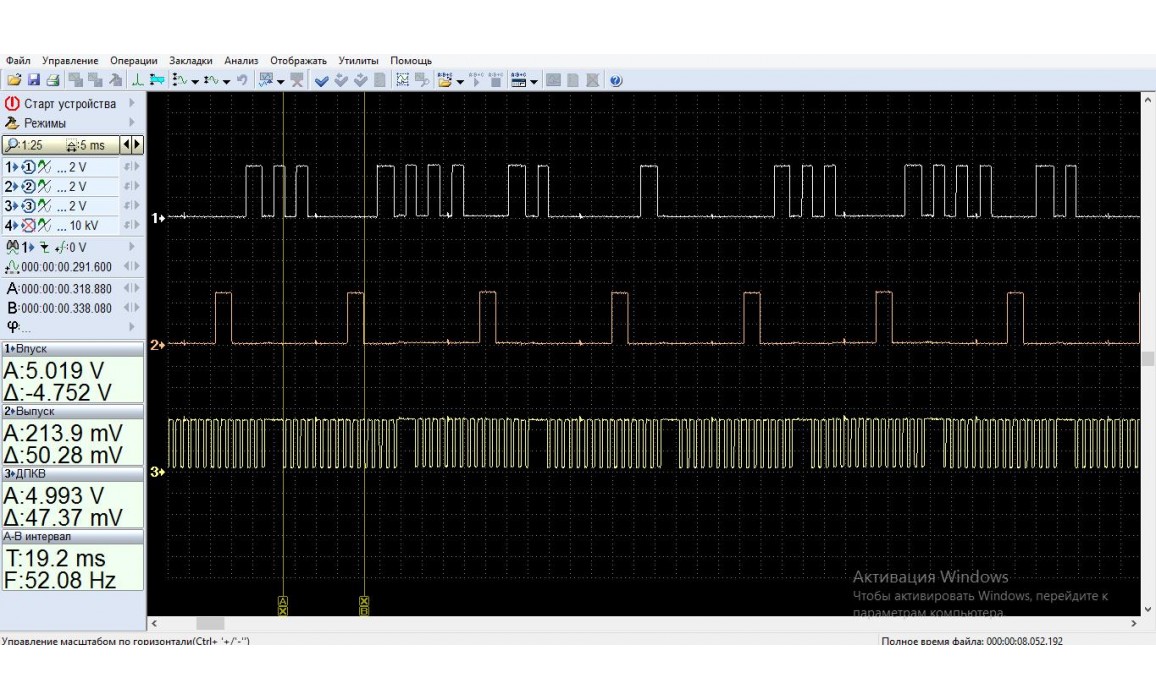Toggle channel 1 input on/off icon
The width and height of the screenshot is (1156, 700).
29,167
